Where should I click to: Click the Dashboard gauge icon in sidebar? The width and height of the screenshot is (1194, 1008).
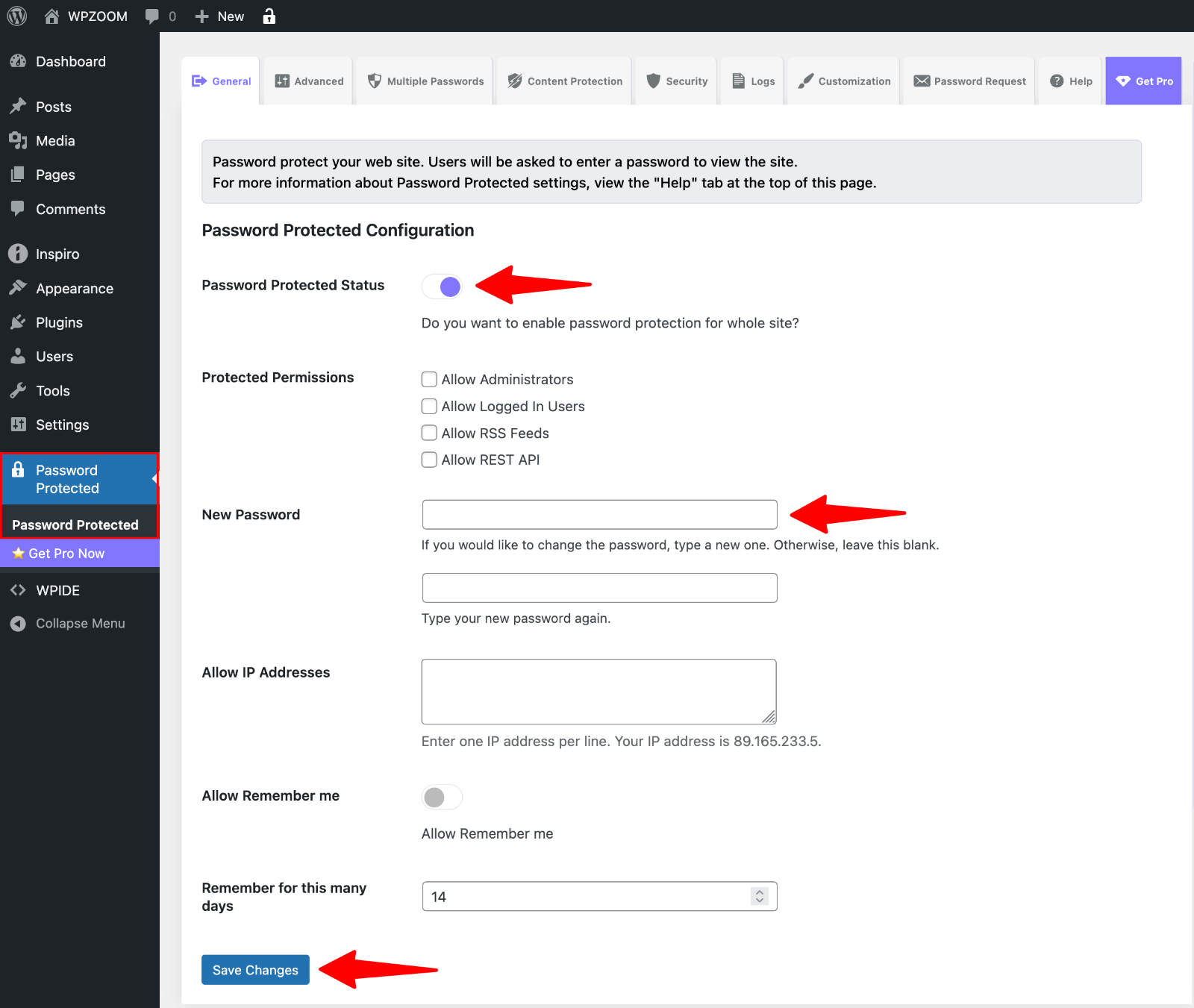point(19,61)
